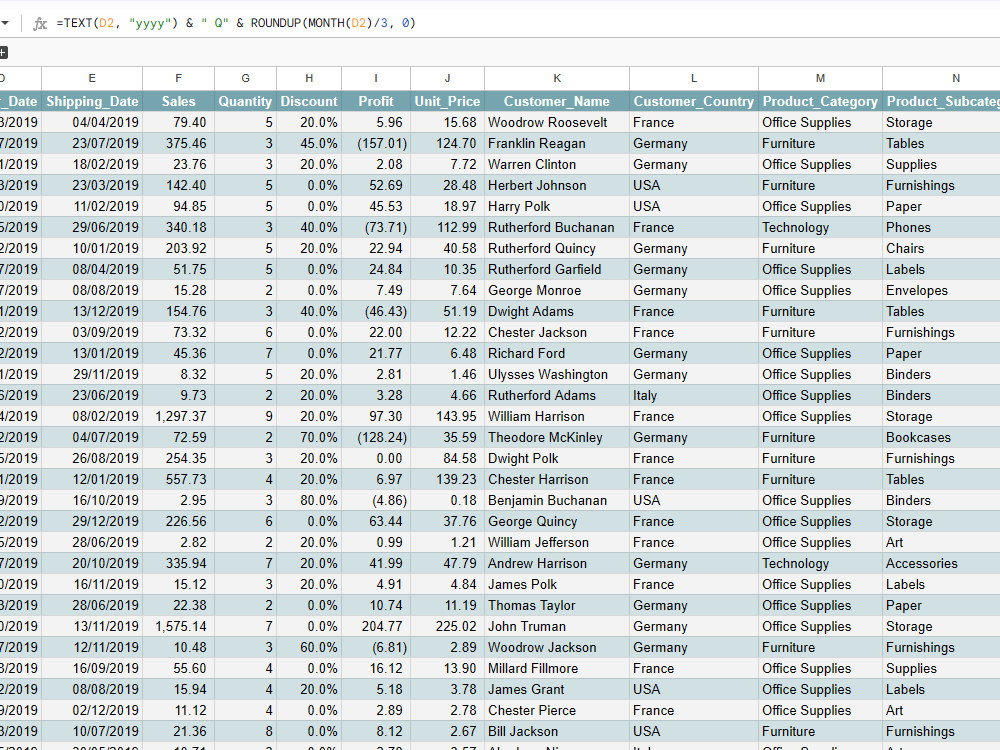Select the Harry Polk name cell
Viewport: 1000px width, 750px height.
pos(557,207)
